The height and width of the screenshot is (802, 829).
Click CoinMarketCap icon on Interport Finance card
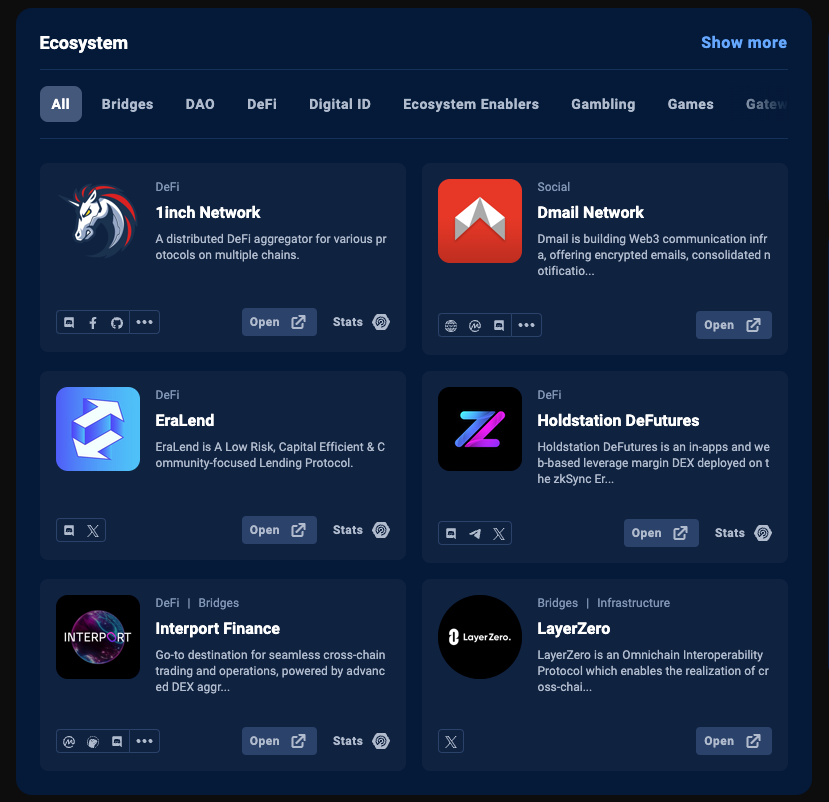click(x=69, y=741)
